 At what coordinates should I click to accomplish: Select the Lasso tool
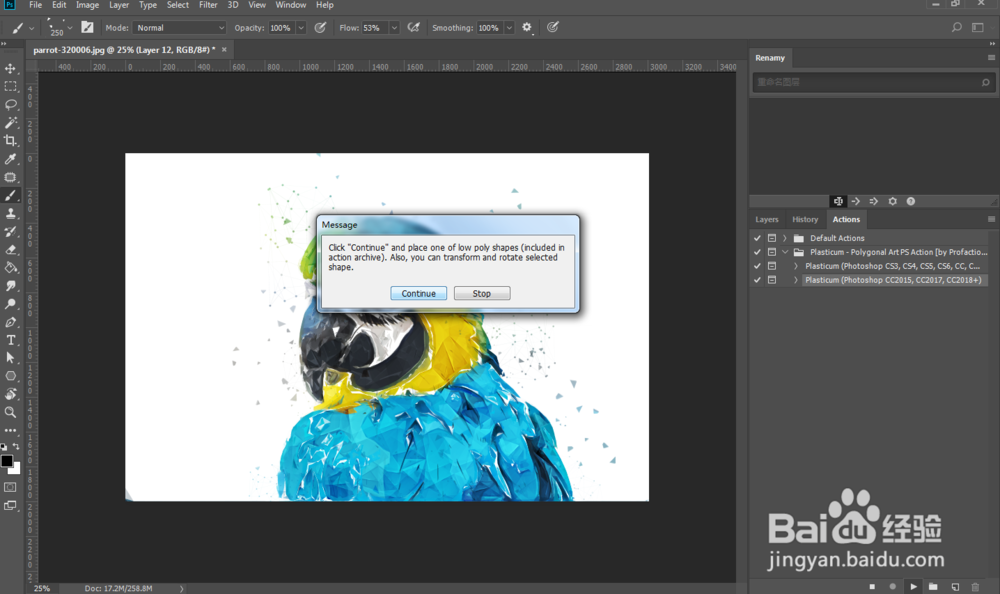[10, 104]
